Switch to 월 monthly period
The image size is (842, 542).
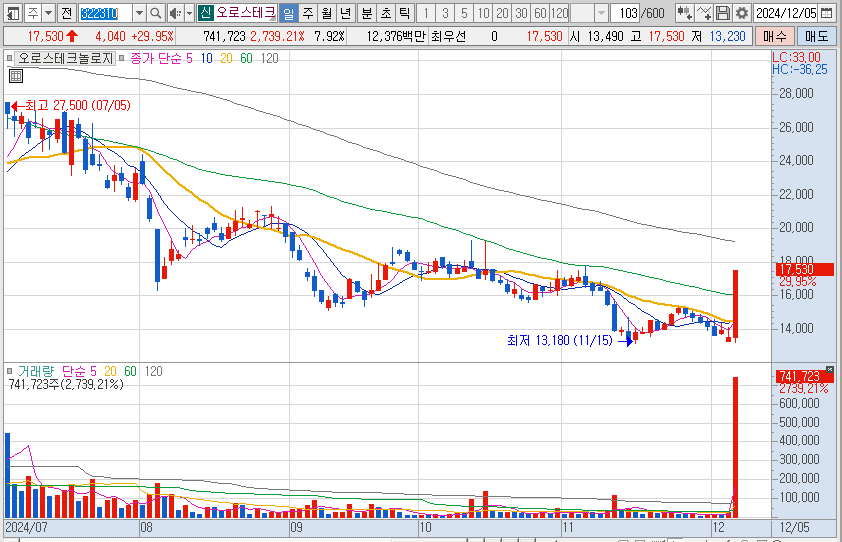[326, 13]
